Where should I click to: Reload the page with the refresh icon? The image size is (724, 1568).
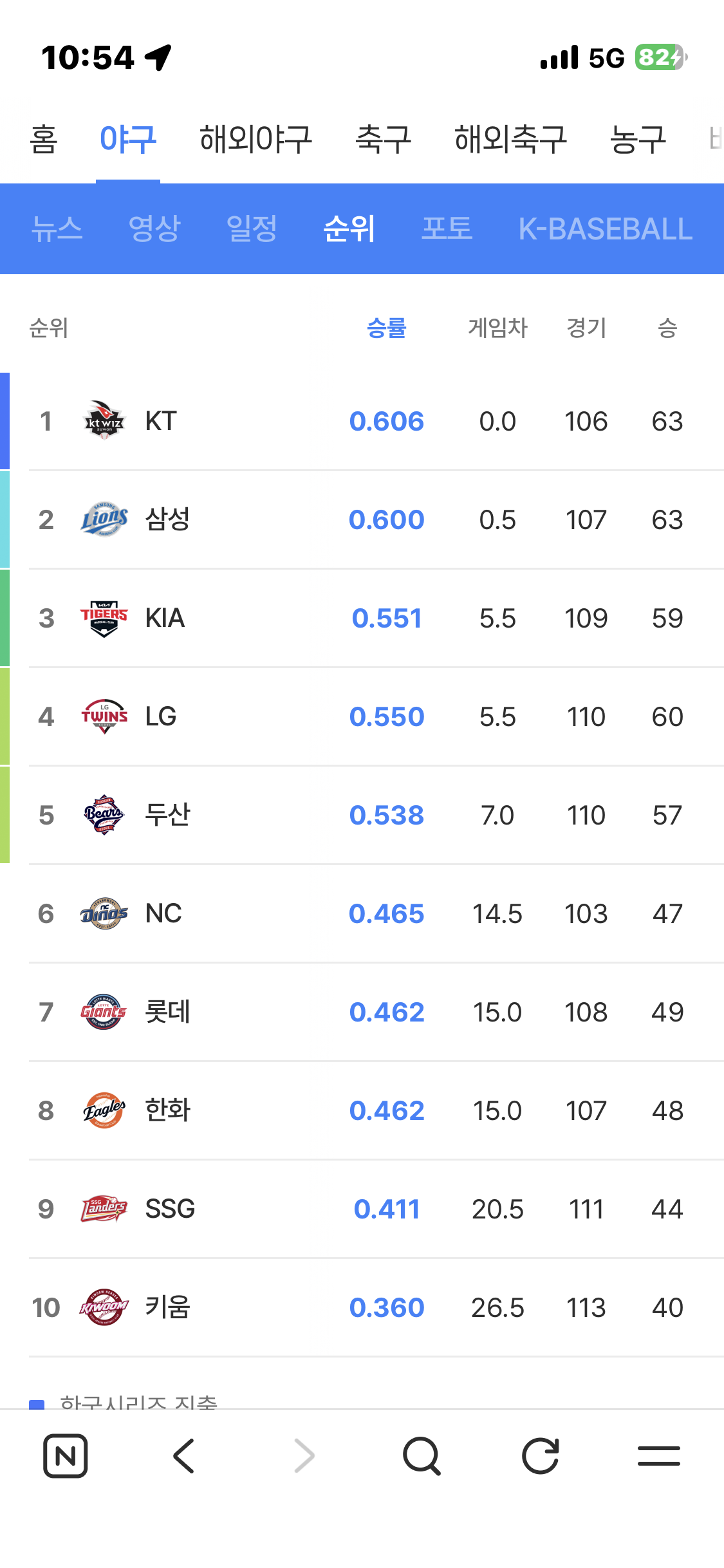[x=541, y=1455]
